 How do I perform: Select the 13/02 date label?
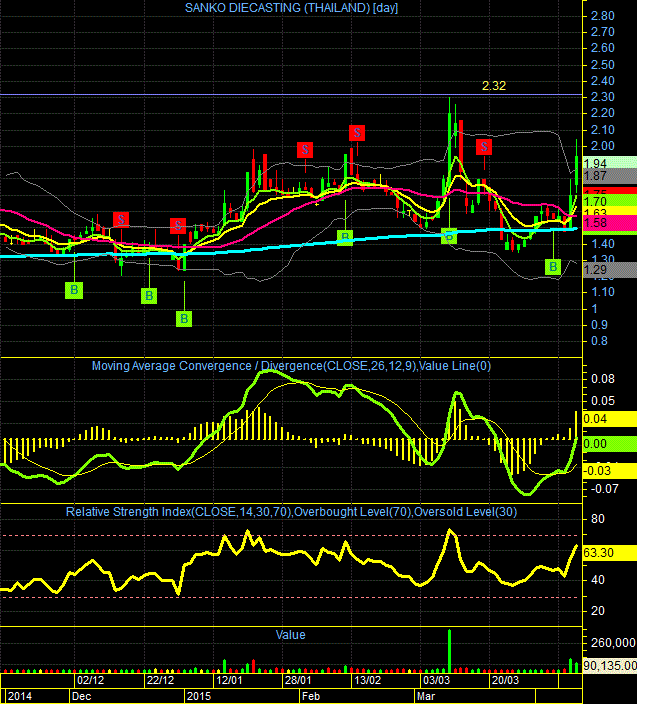click(x=367, y=680)
